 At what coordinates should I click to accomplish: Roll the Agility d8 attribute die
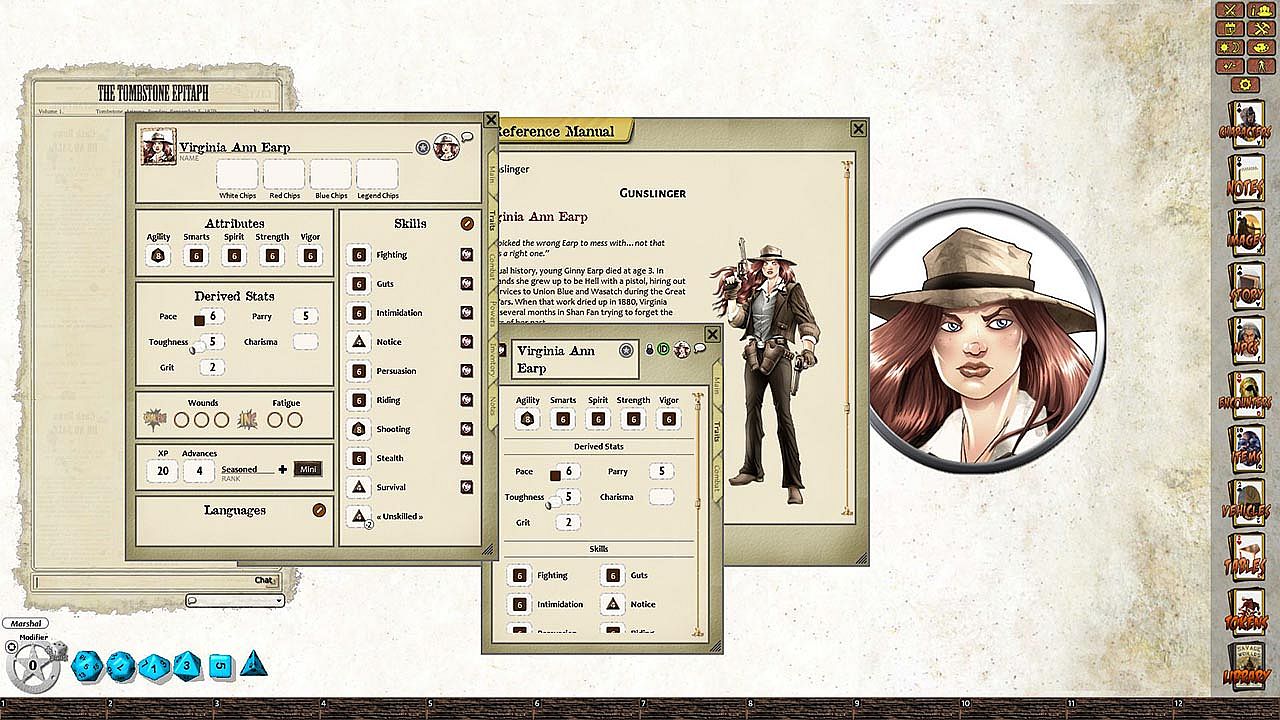(158, 256)
